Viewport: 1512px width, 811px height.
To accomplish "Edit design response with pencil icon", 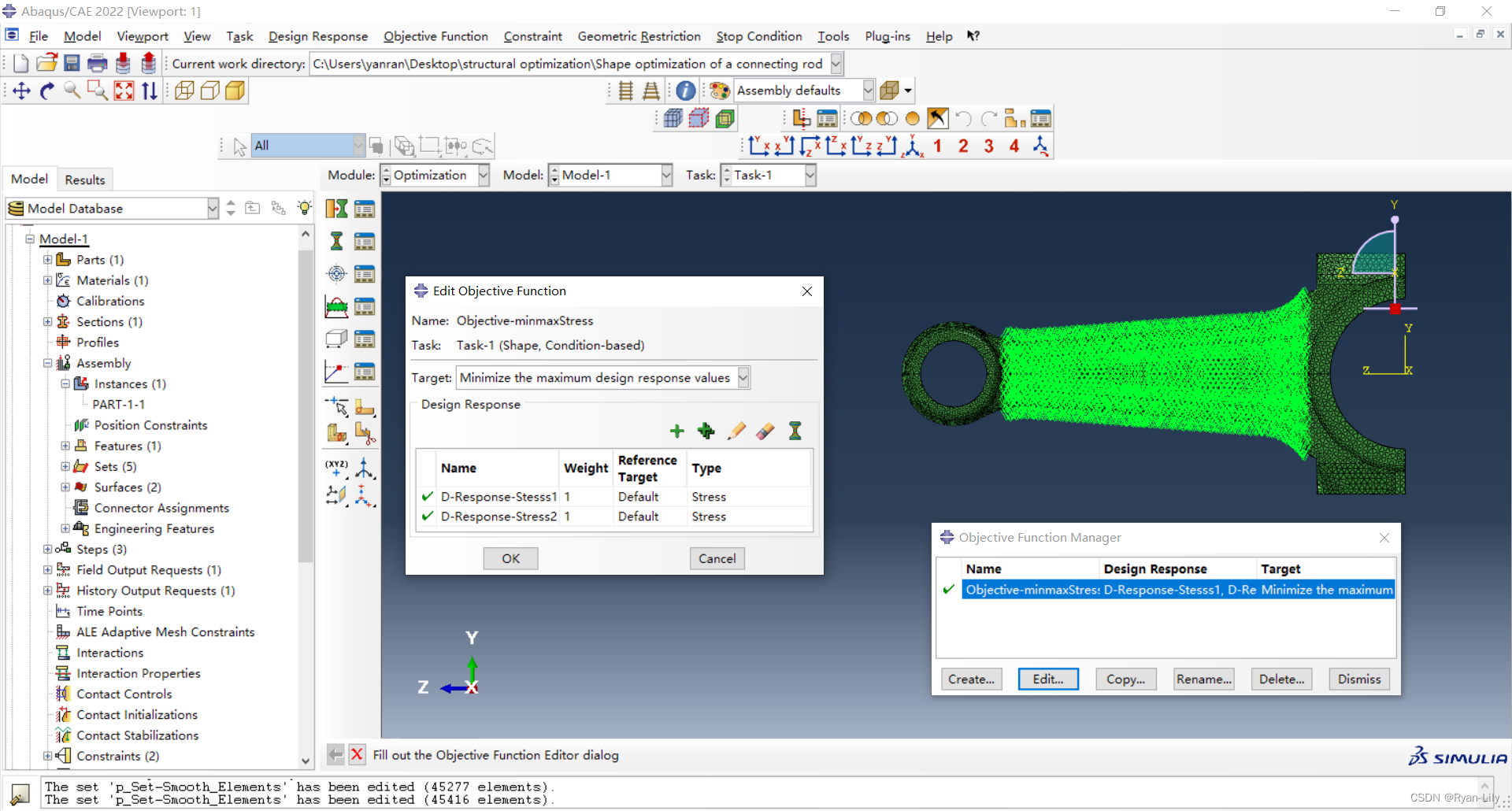I will pos(736,431).
